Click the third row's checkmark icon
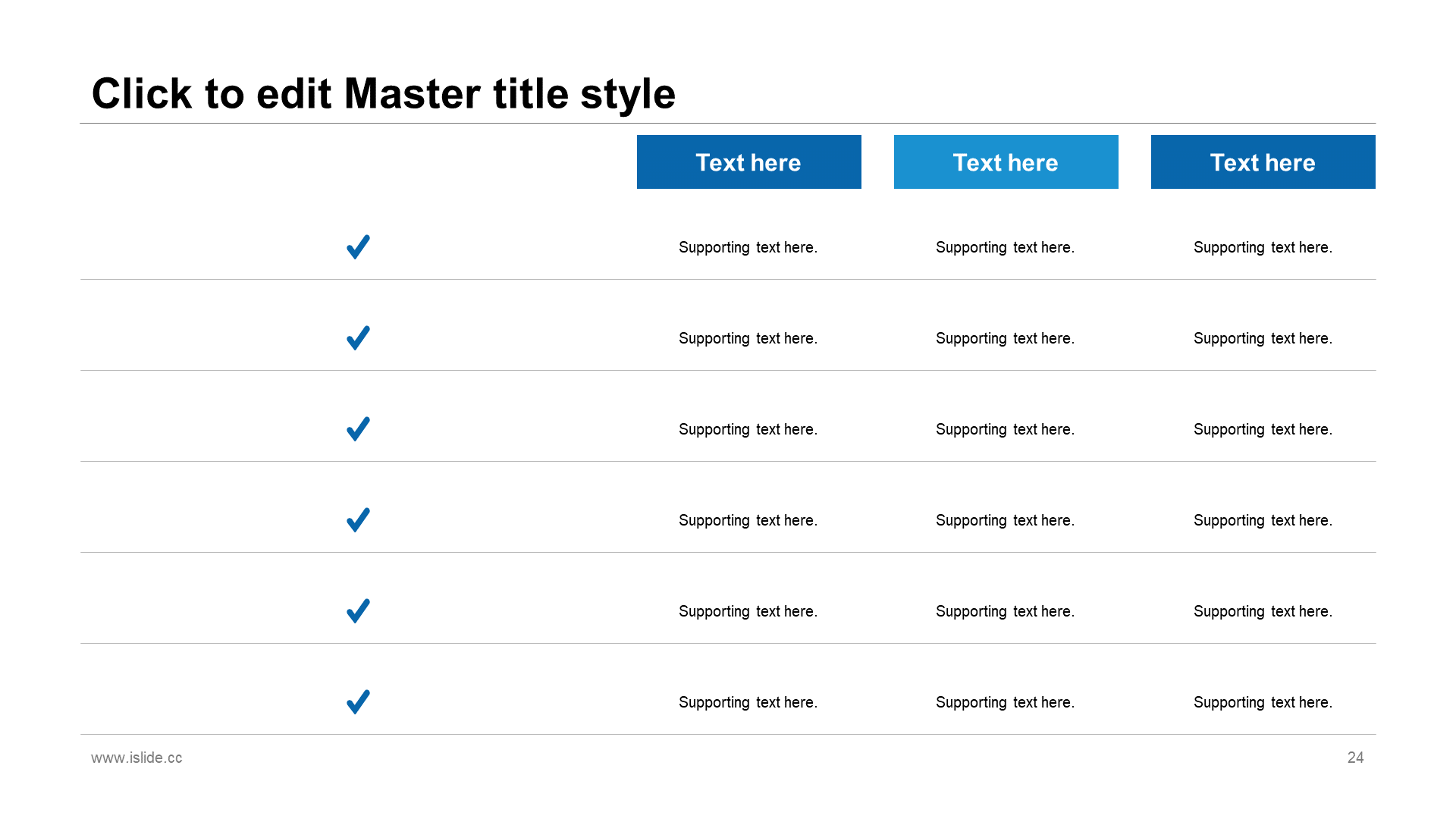Viewport: 1456px width, 819px height. (358, 428)
